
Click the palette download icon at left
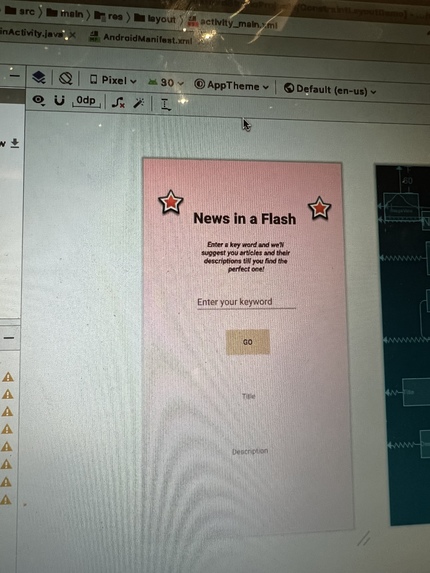tap(15, 143)
